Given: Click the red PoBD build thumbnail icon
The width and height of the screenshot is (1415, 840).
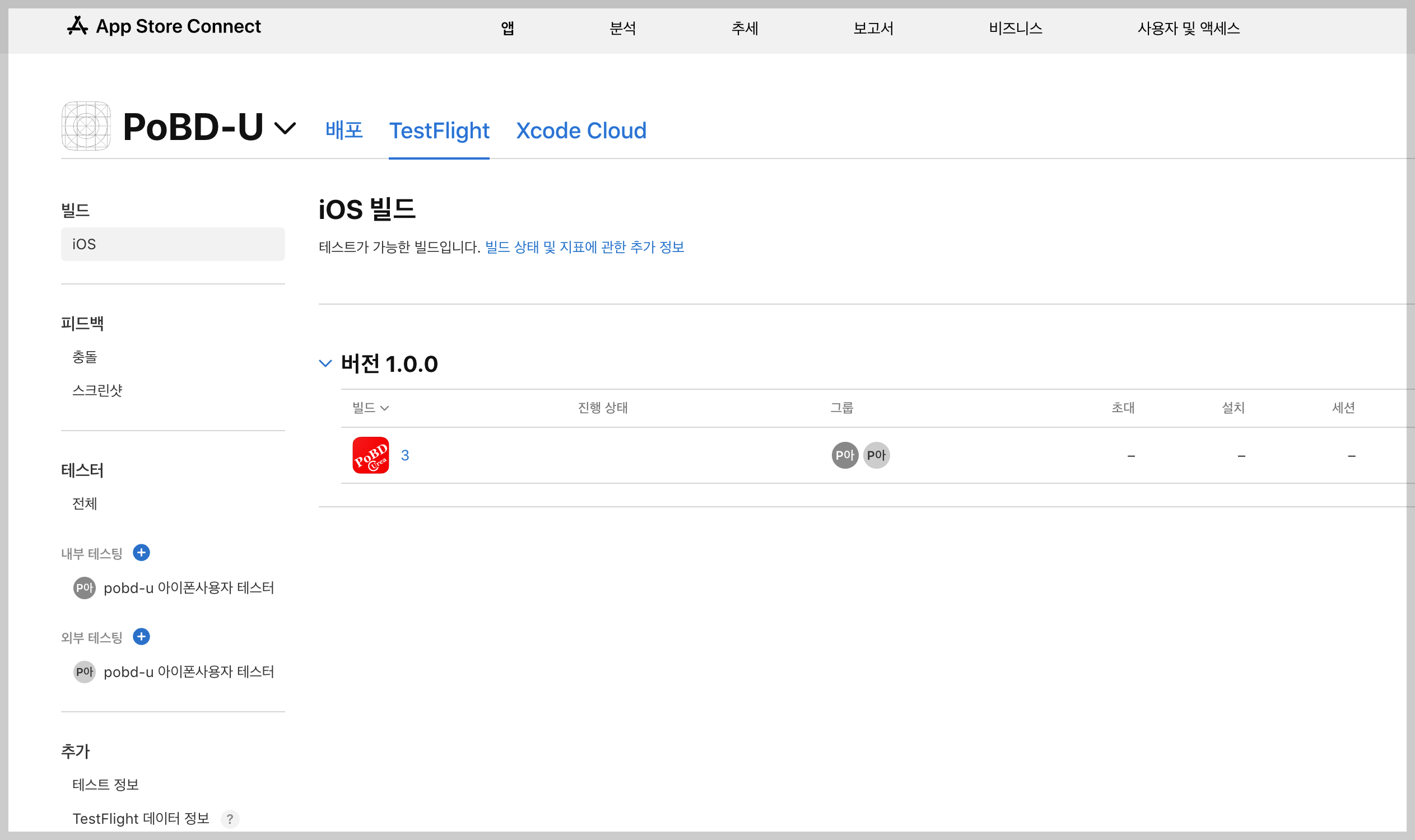Looking at the screenshot, I should coord(370,455).
